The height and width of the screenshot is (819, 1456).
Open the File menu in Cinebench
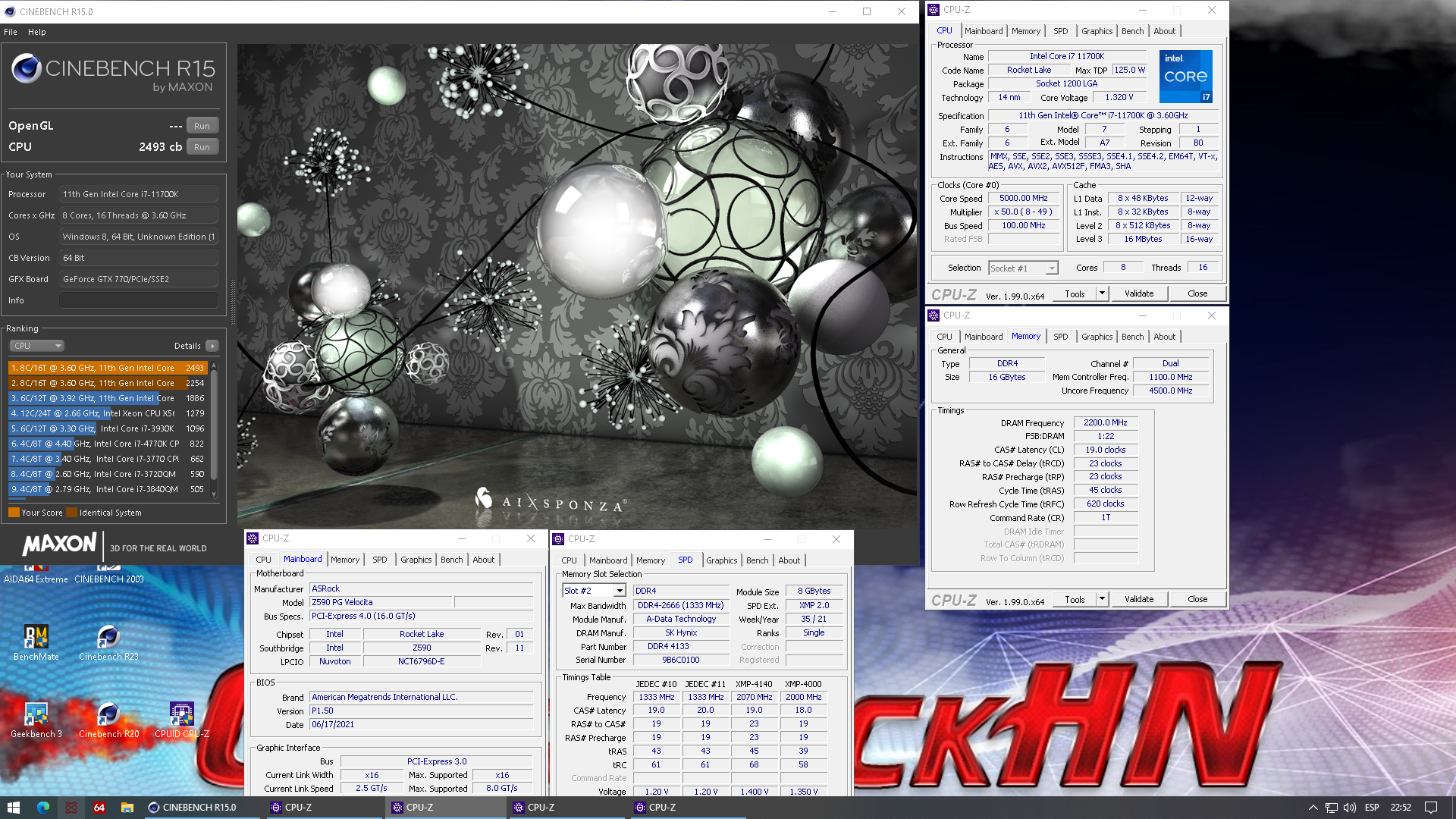point(11,32)
